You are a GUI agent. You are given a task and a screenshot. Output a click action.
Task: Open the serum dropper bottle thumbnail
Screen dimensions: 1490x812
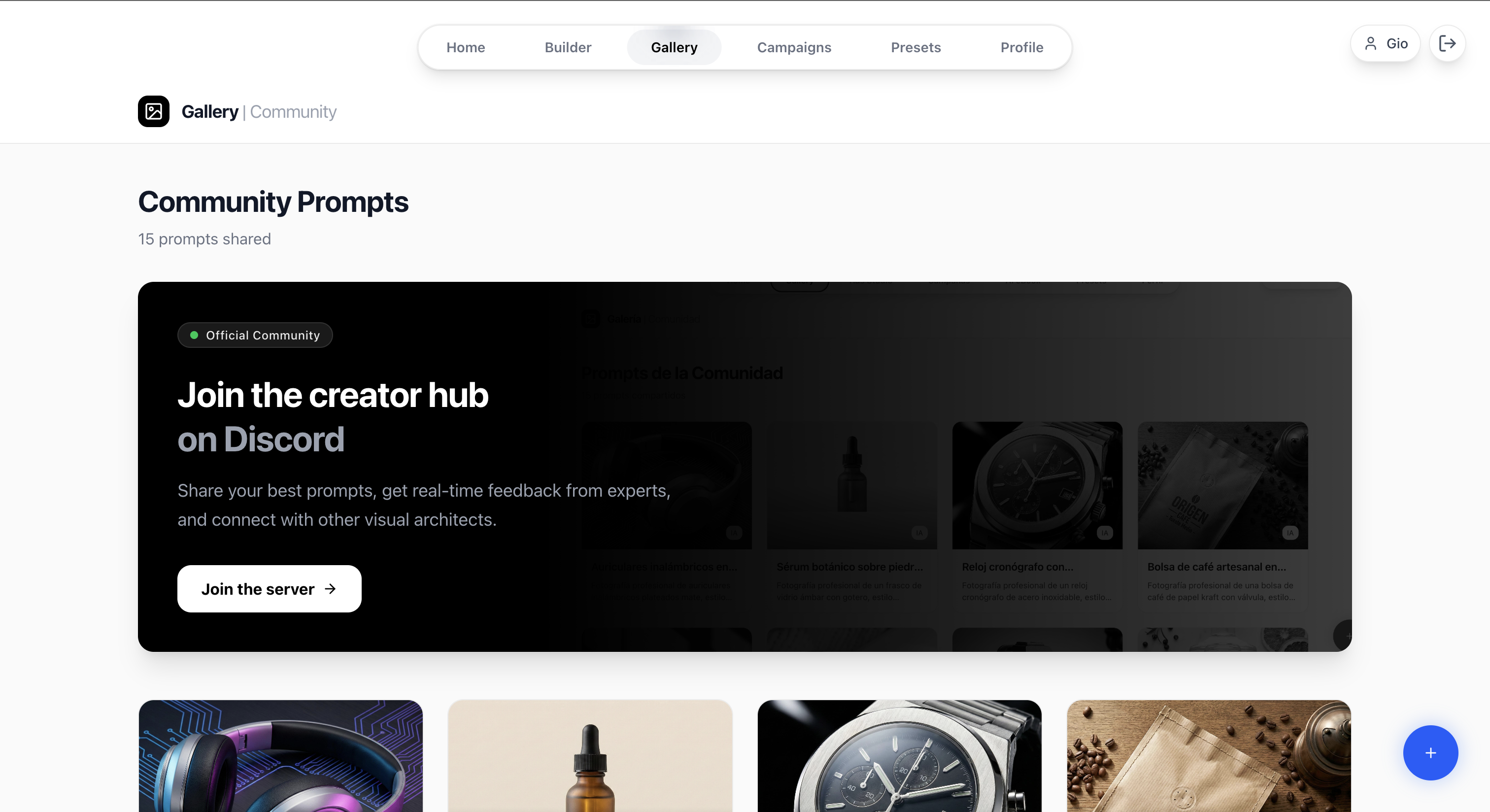[590, 756]
